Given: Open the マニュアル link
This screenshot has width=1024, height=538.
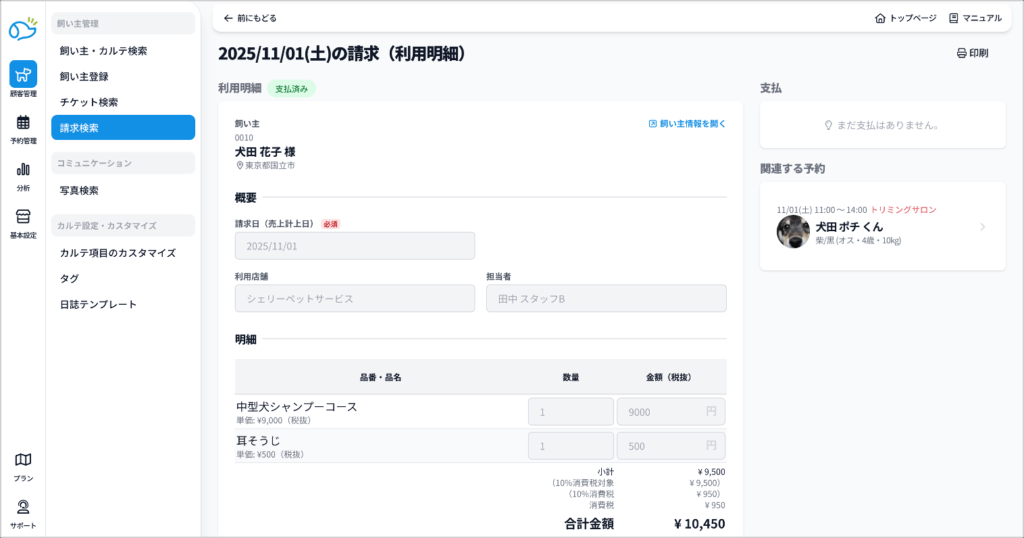Looking at the screenshot, I should pos(975,18).
